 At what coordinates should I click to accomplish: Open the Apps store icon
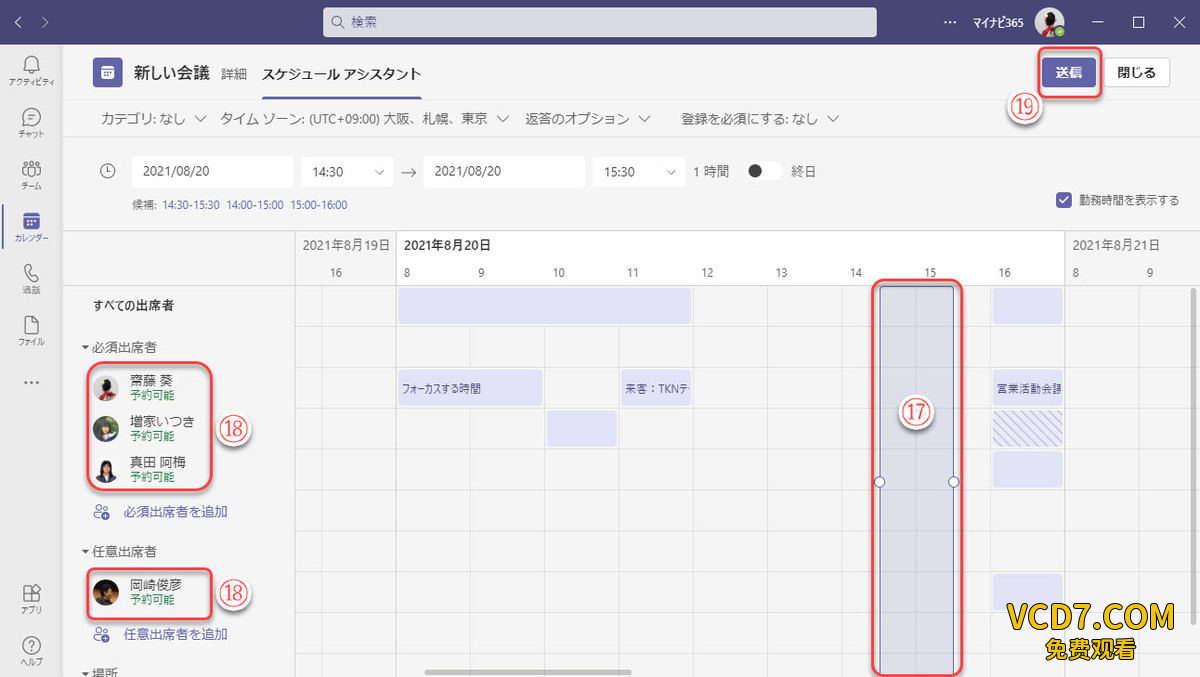(x=31, y=599)
